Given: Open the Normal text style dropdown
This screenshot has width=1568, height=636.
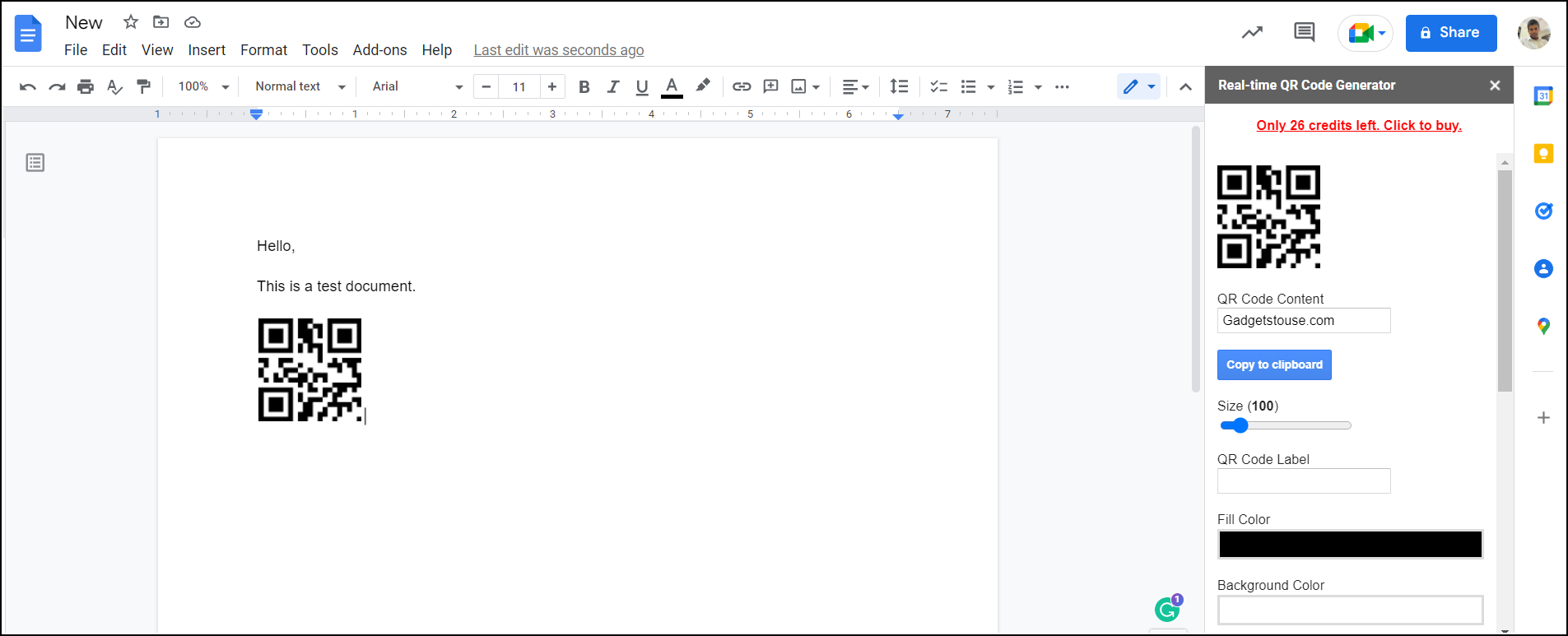Looking at the screenshot, I should [x=300, y=86].
